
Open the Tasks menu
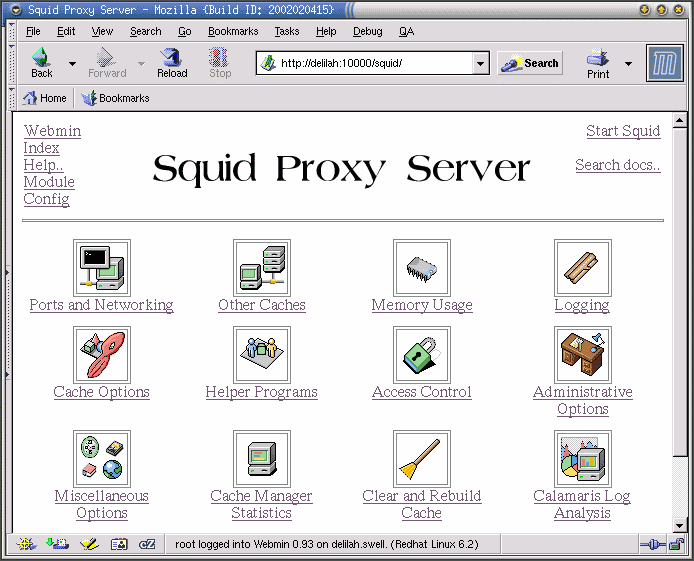coord(287,31)
